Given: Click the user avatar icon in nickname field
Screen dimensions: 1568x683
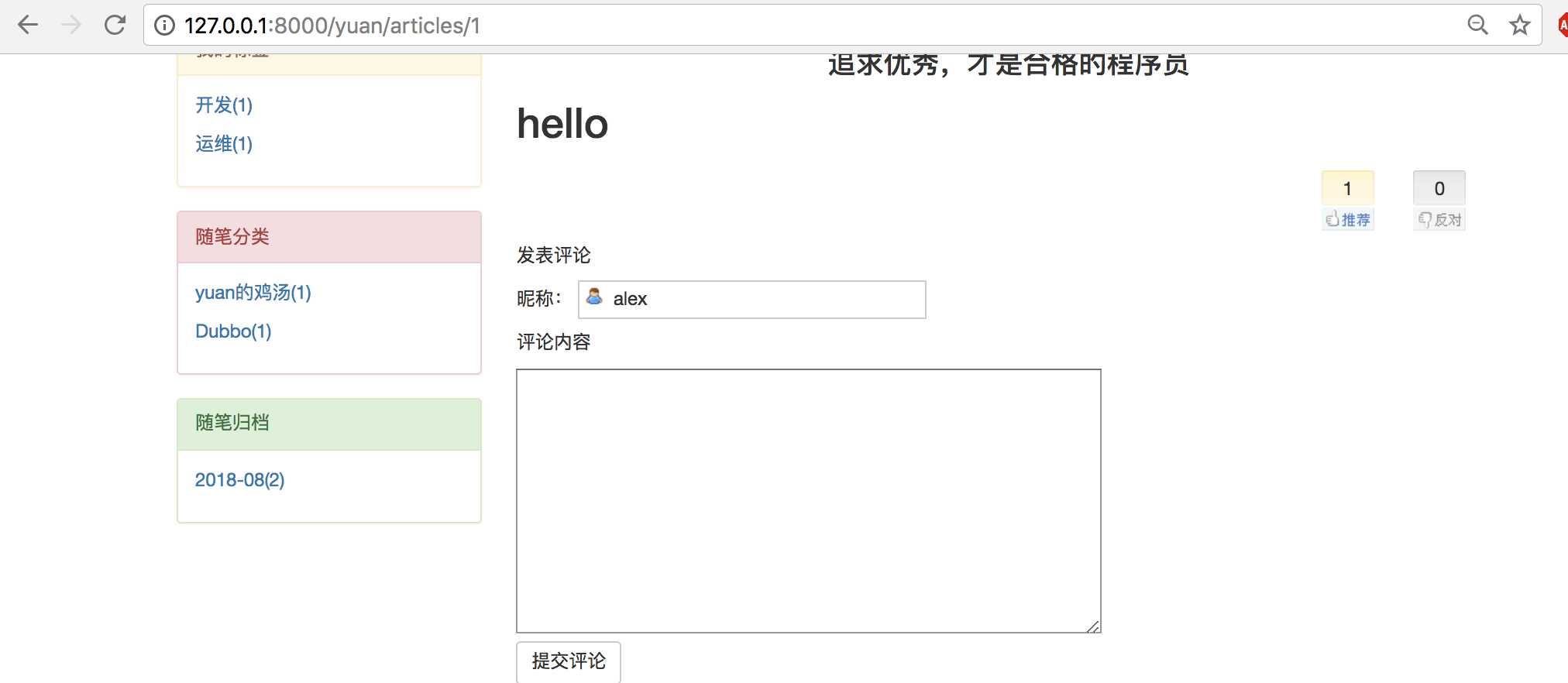Looking at the screenshot, I should point(594,297).
